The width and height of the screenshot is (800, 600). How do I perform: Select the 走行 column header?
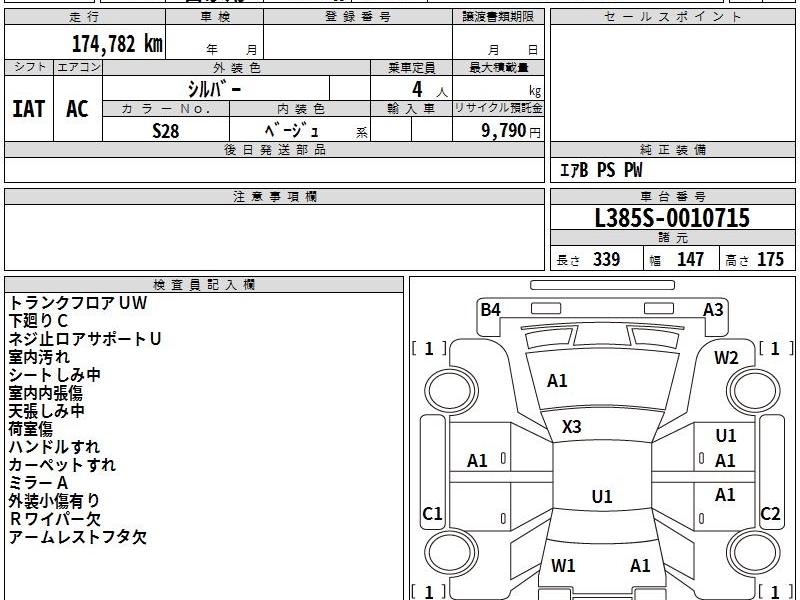tap(85, 17)
